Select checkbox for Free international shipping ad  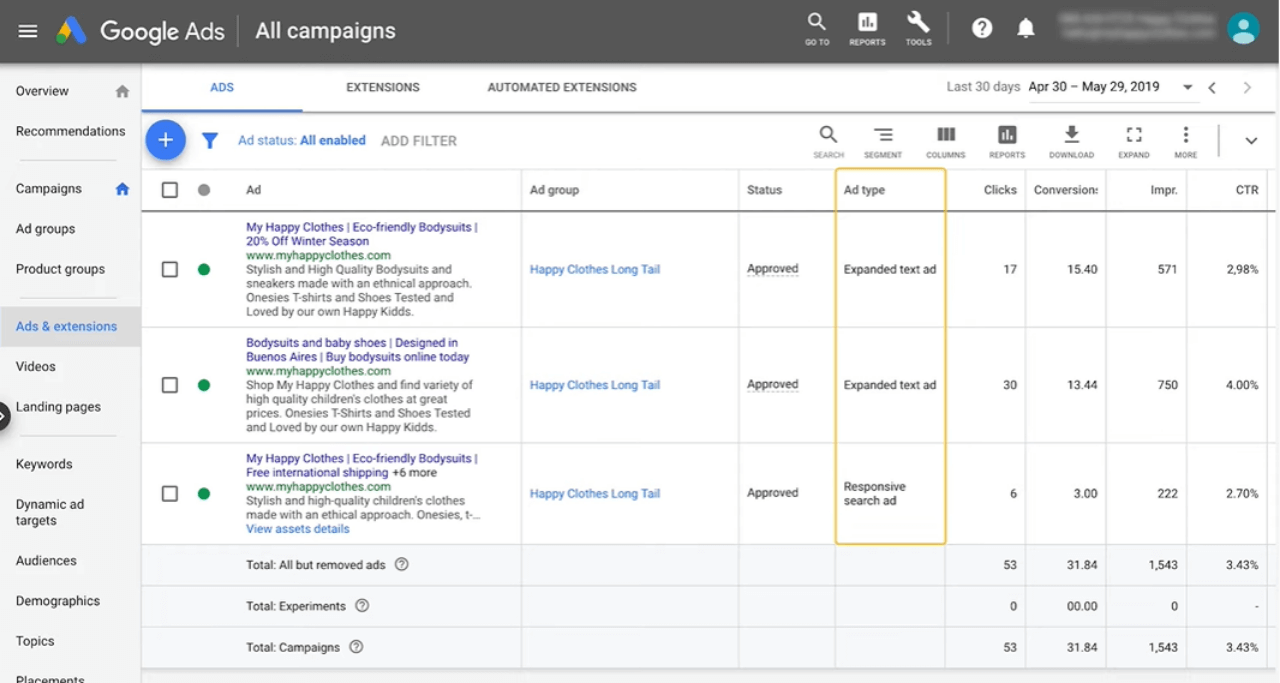(170, 493)
